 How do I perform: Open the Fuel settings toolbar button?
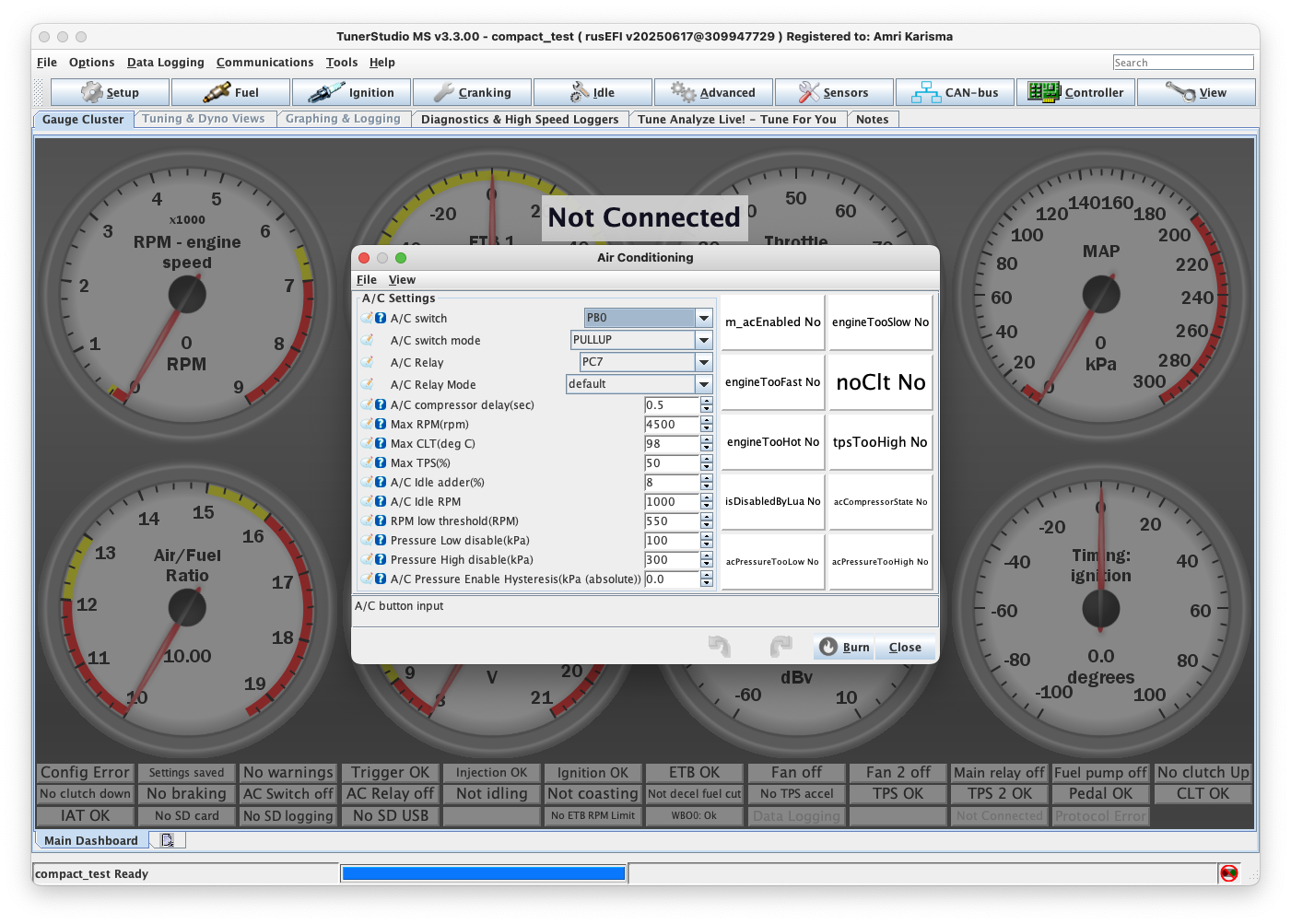point(231,93)
